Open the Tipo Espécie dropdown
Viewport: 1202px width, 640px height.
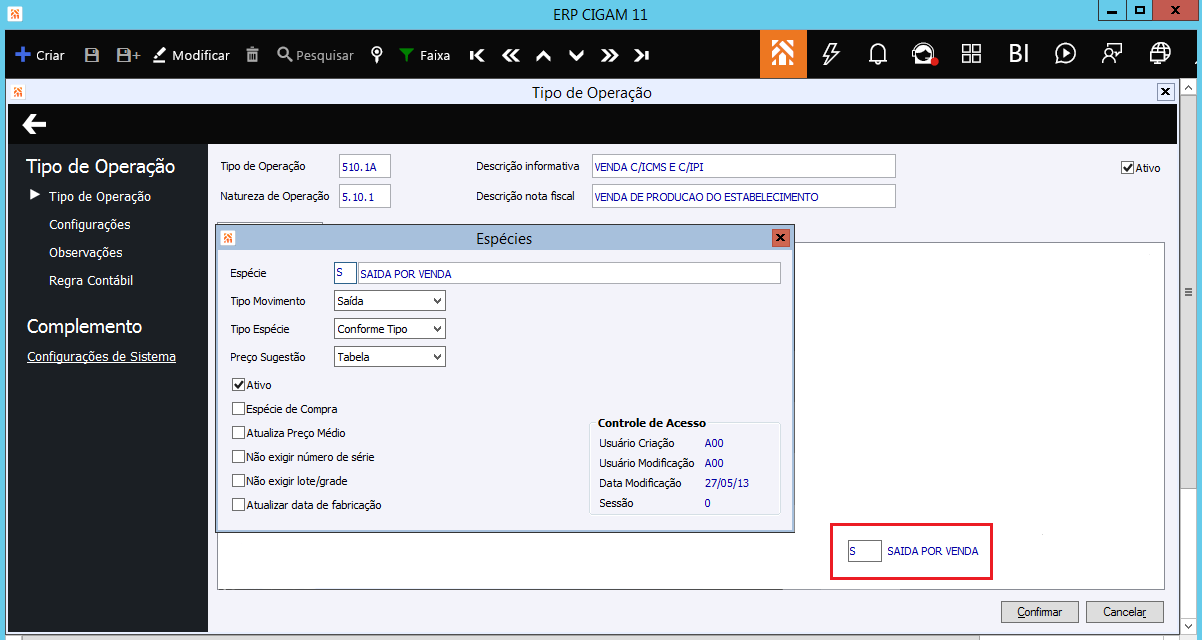tap(390, 328)
